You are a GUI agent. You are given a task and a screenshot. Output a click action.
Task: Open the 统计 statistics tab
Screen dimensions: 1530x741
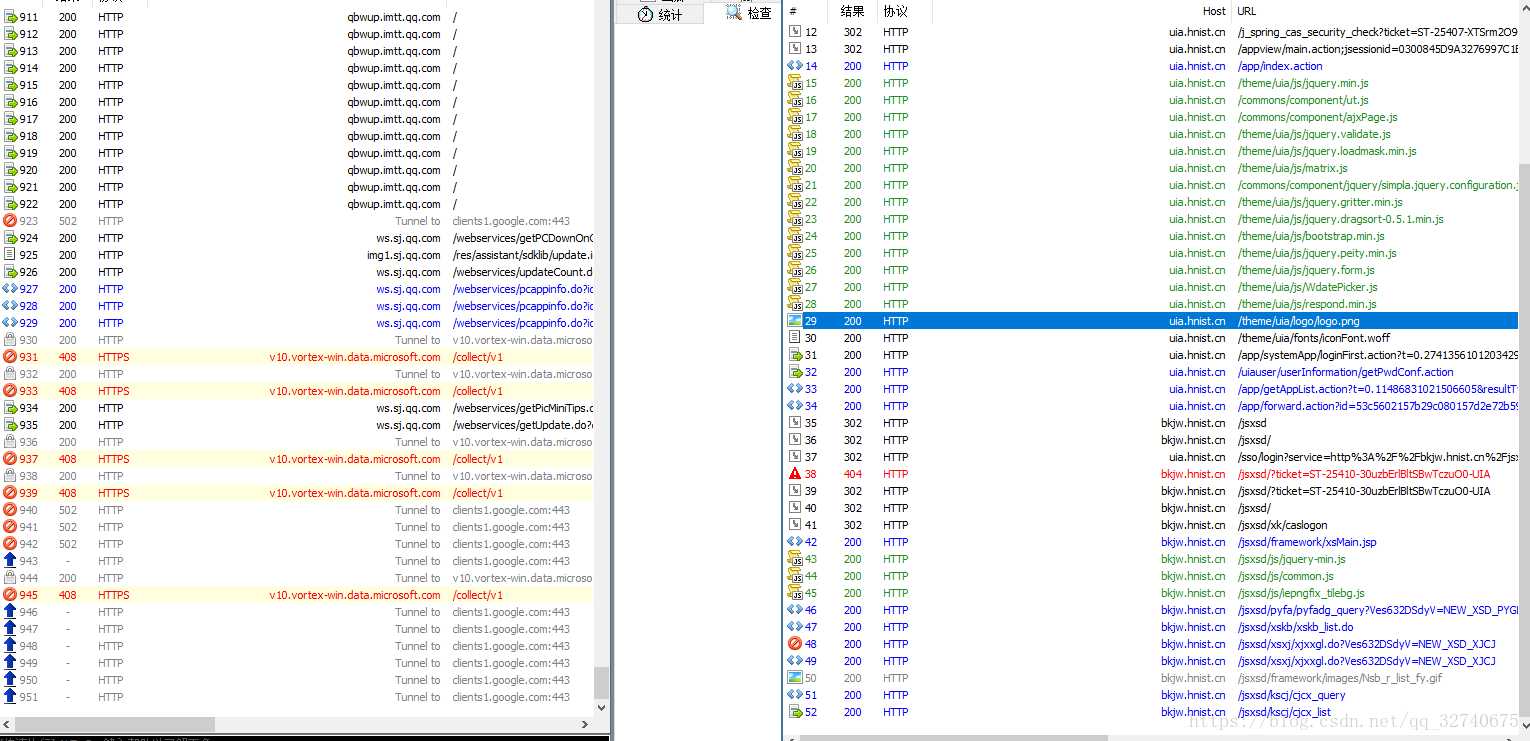[659, 14]
